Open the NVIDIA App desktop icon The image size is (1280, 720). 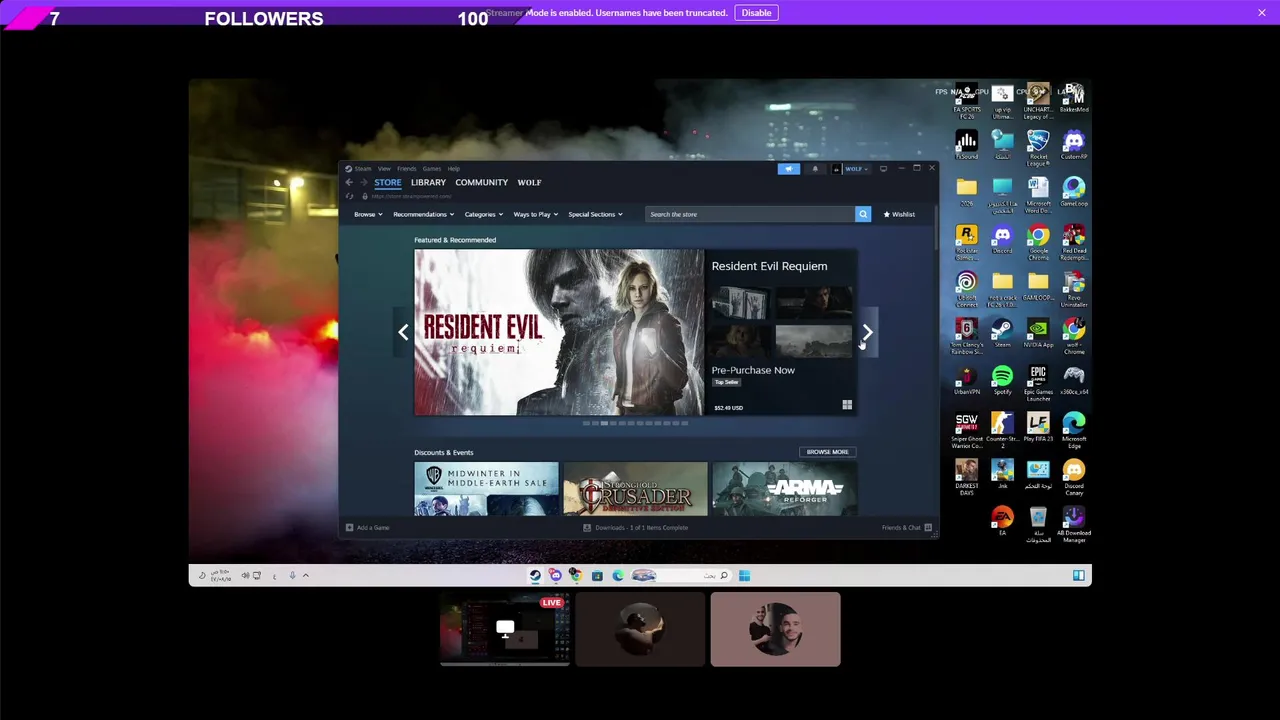tap(1038, 334)
